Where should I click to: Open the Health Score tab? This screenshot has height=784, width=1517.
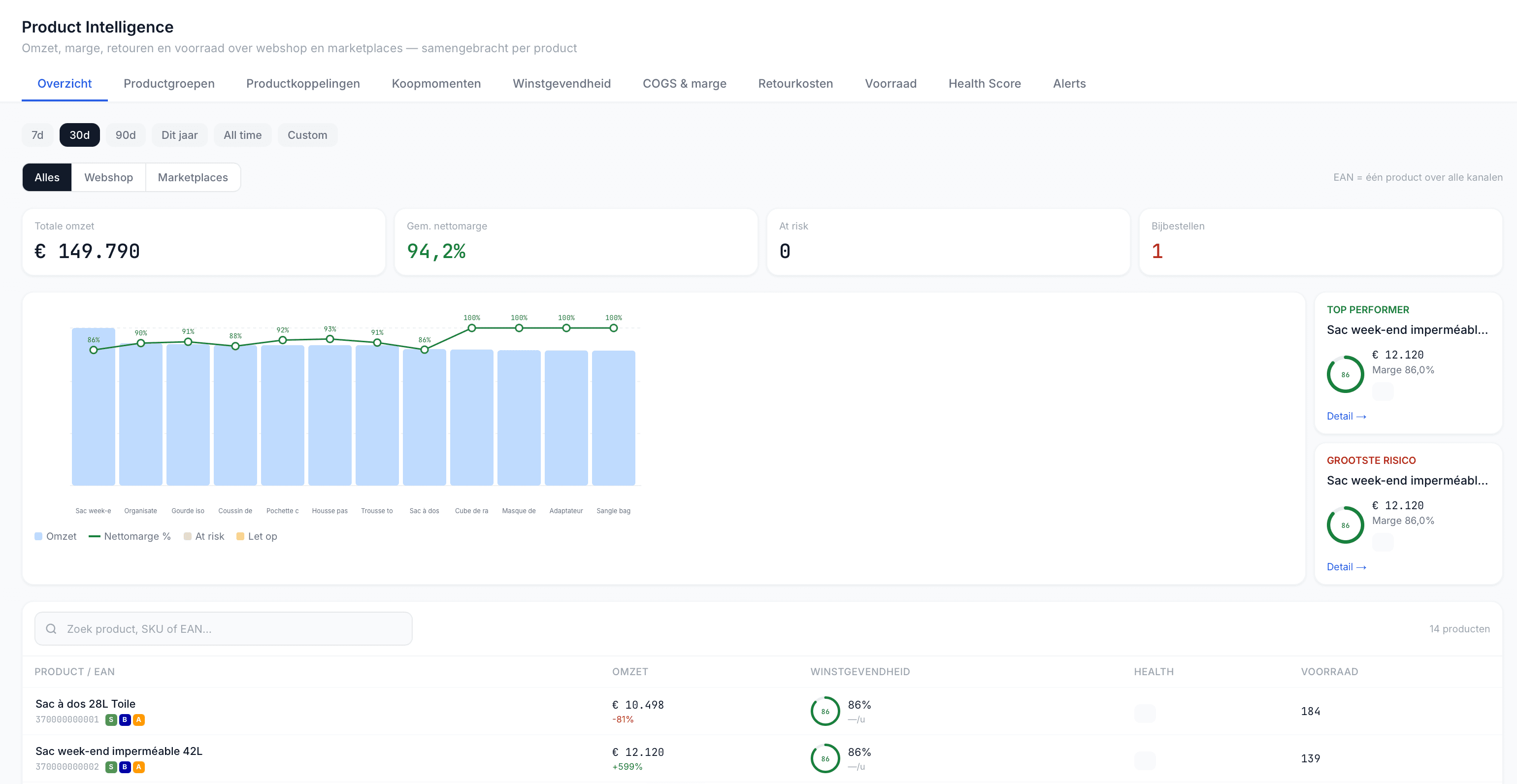coord(985,84)
